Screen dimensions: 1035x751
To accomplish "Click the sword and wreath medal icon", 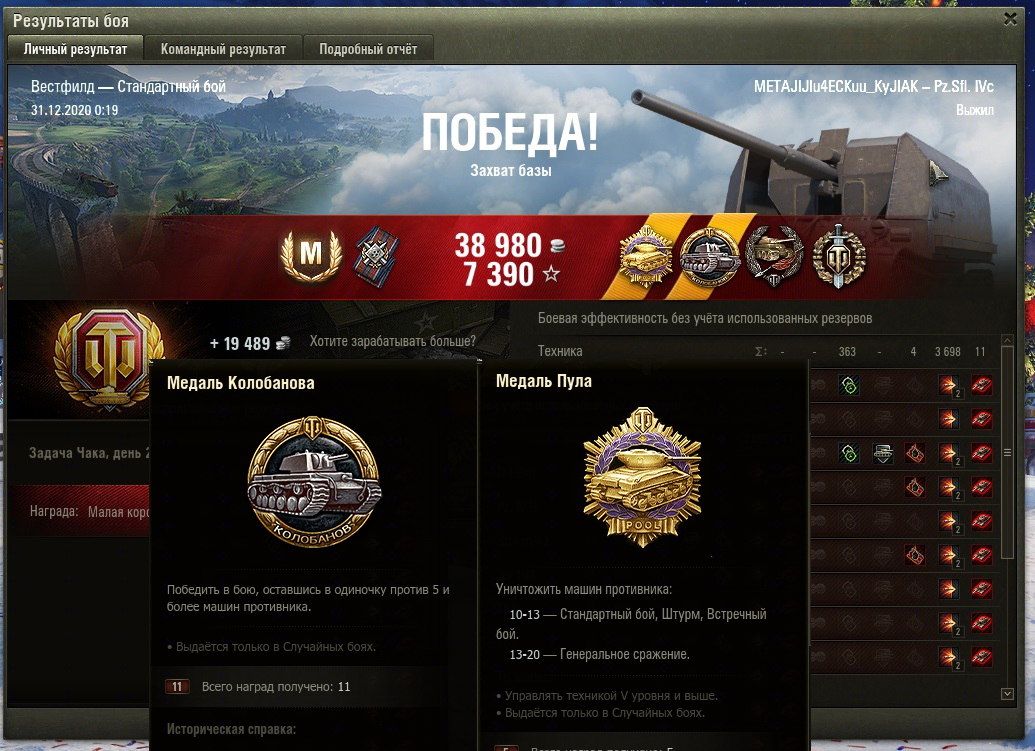I will (838, 256).
